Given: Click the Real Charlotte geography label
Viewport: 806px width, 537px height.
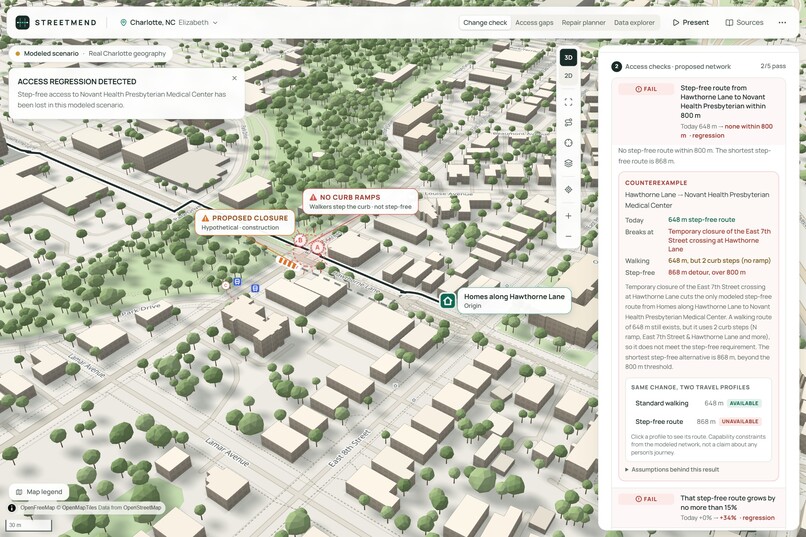Looking at the screenshot, I should coord(127,53).
